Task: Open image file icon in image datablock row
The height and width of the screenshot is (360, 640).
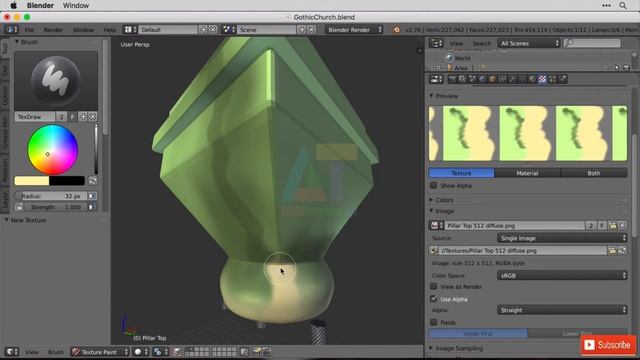Action: 612,225
